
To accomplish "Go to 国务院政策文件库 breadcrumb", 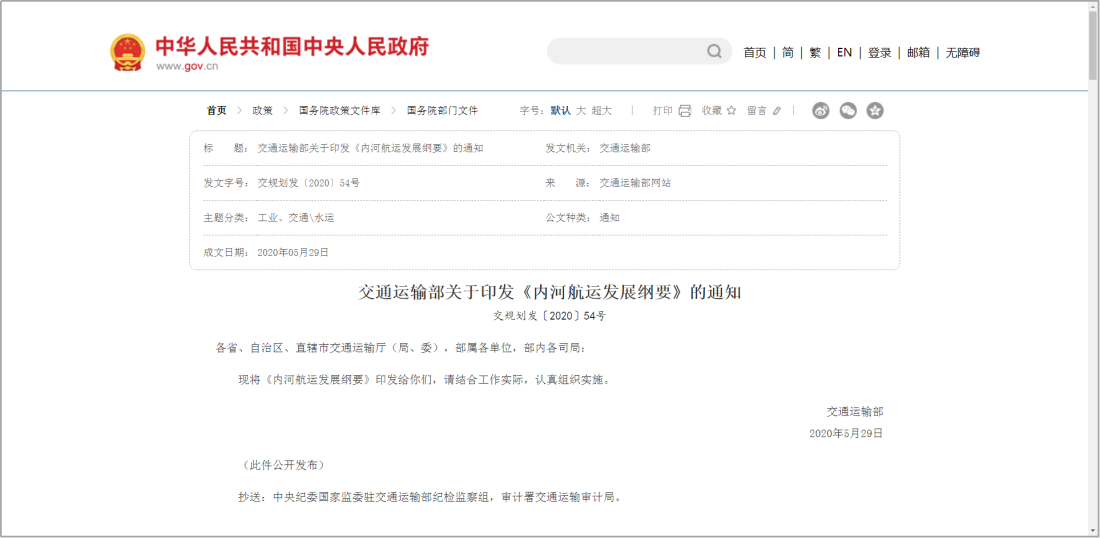I will [x=339, y=111].
